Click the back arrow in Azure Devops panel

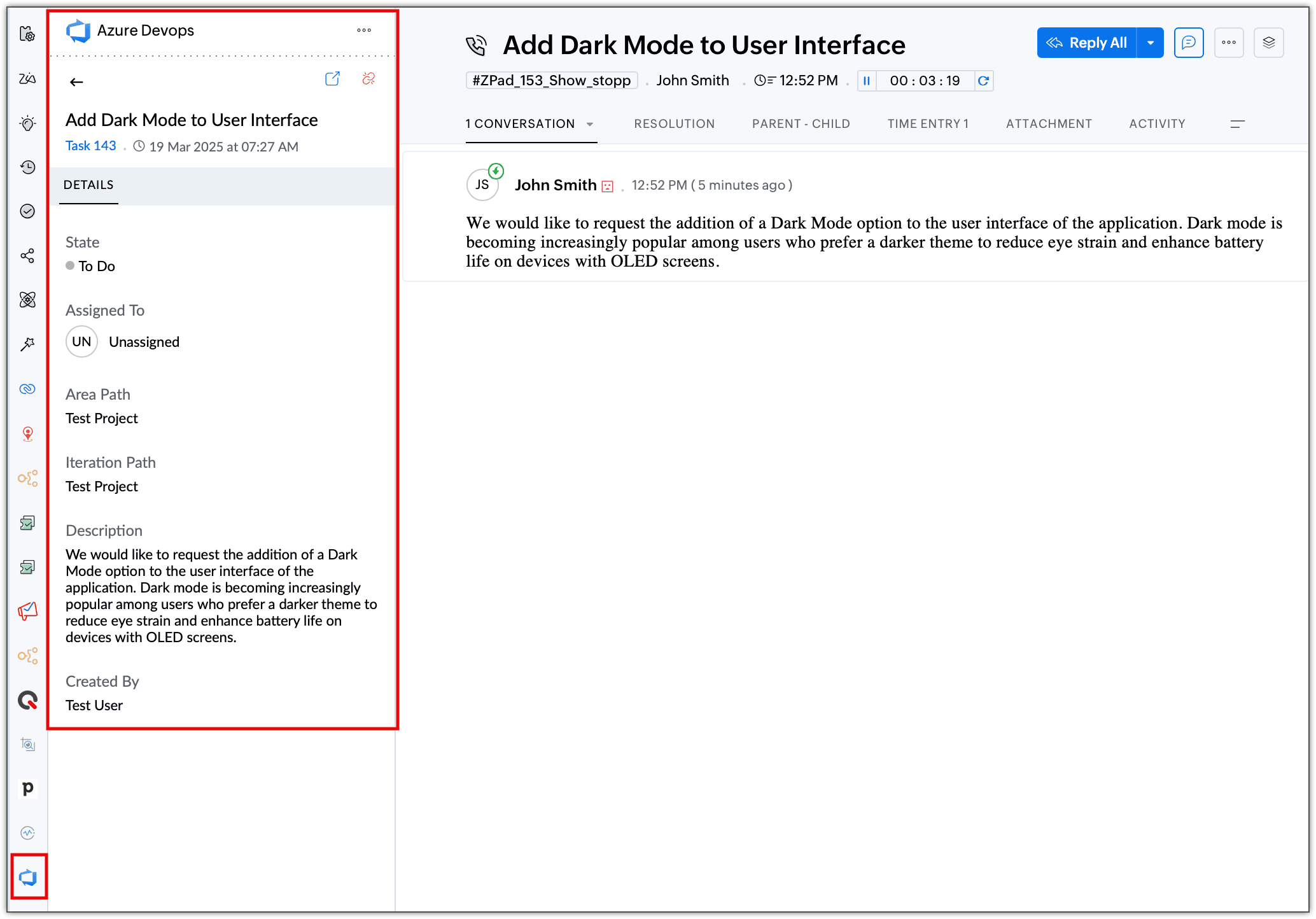click(76, 82)
